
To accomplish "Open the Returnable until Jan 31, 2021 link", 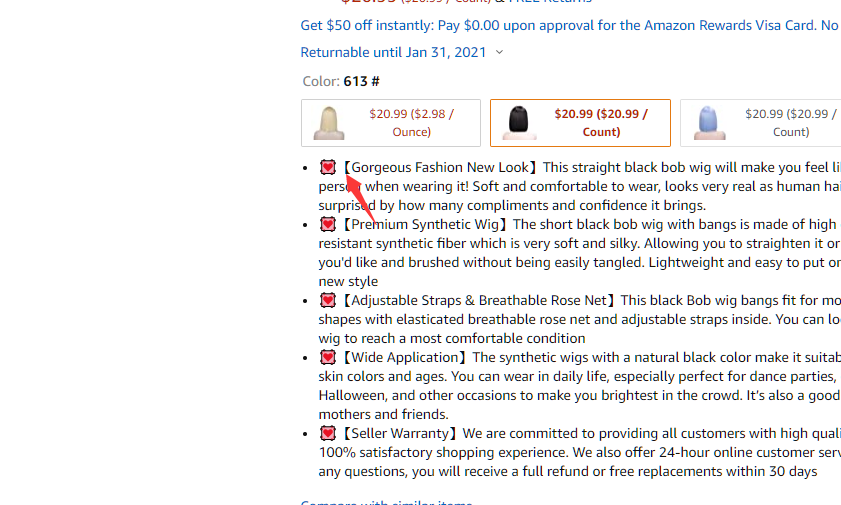I will pyautogui.click(x=393, y=52).
